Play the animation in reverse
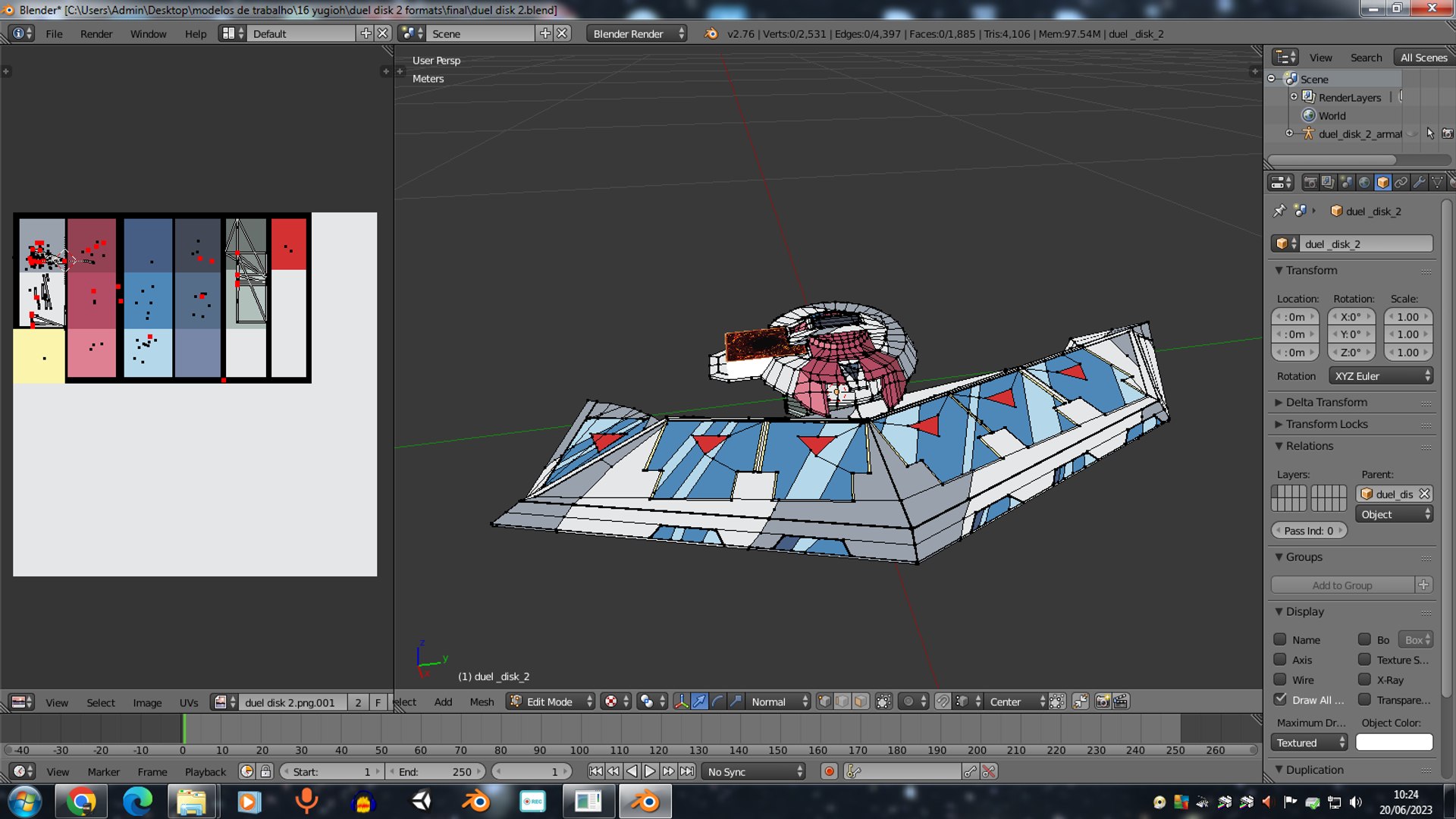1456x819 pixels. point(632,771)
